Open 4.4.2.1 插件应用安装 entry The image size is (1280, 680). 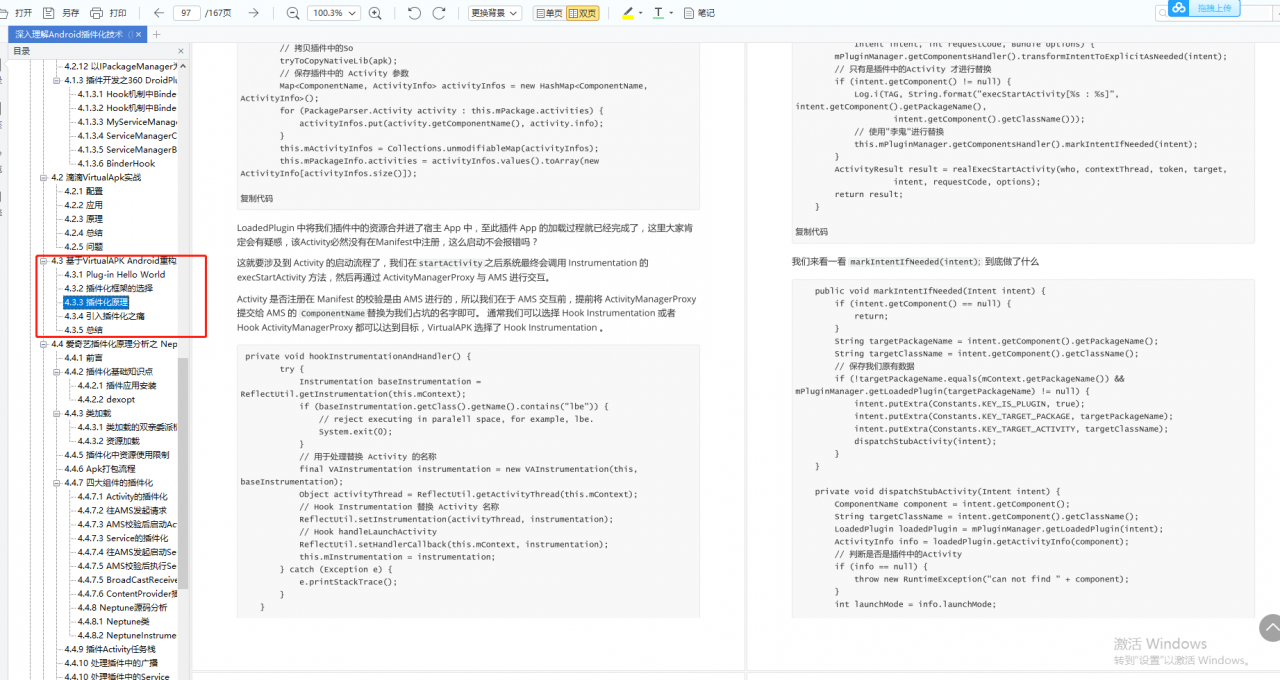click(117, 385)
